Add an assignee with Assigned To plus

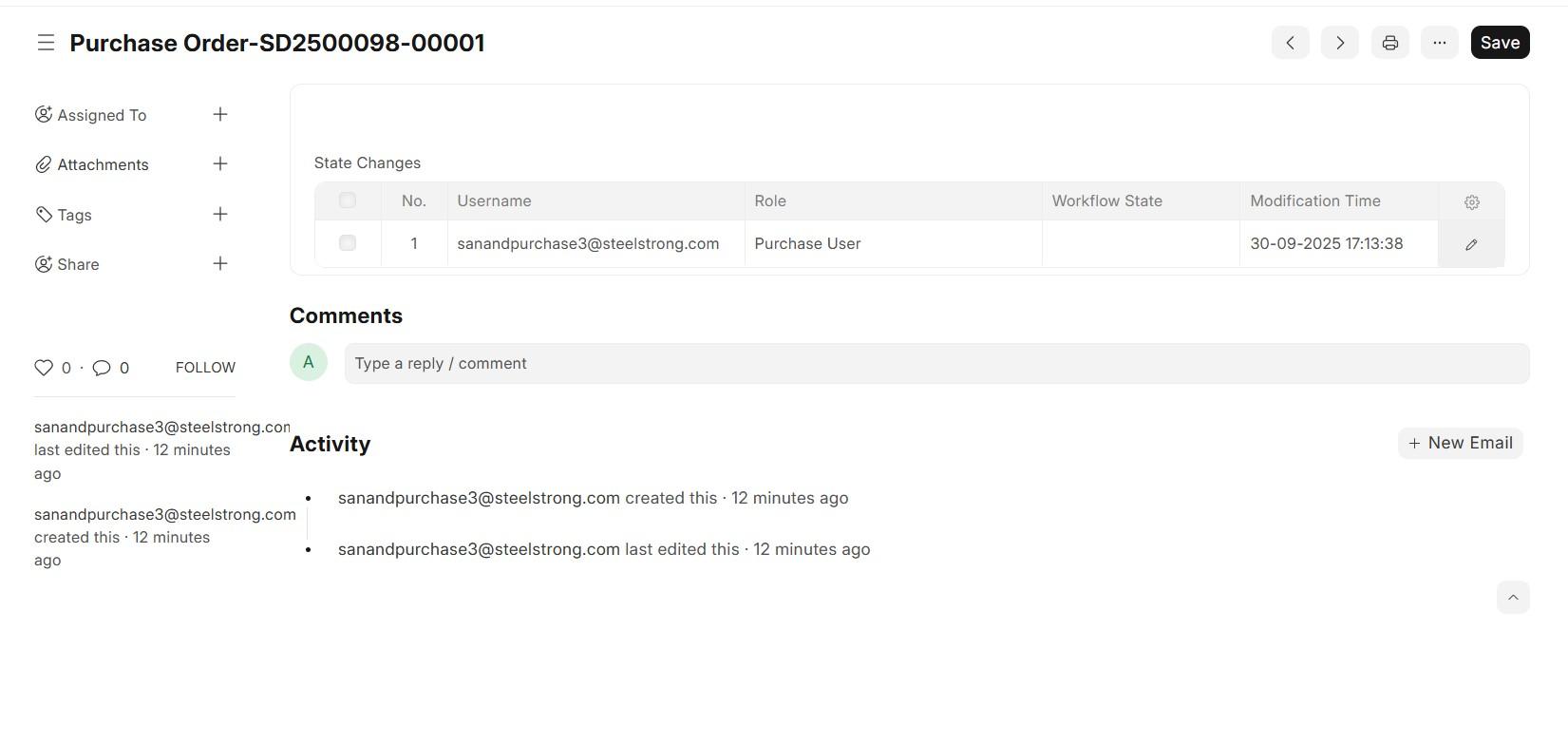pyautogui.click(x=220, y=115)
